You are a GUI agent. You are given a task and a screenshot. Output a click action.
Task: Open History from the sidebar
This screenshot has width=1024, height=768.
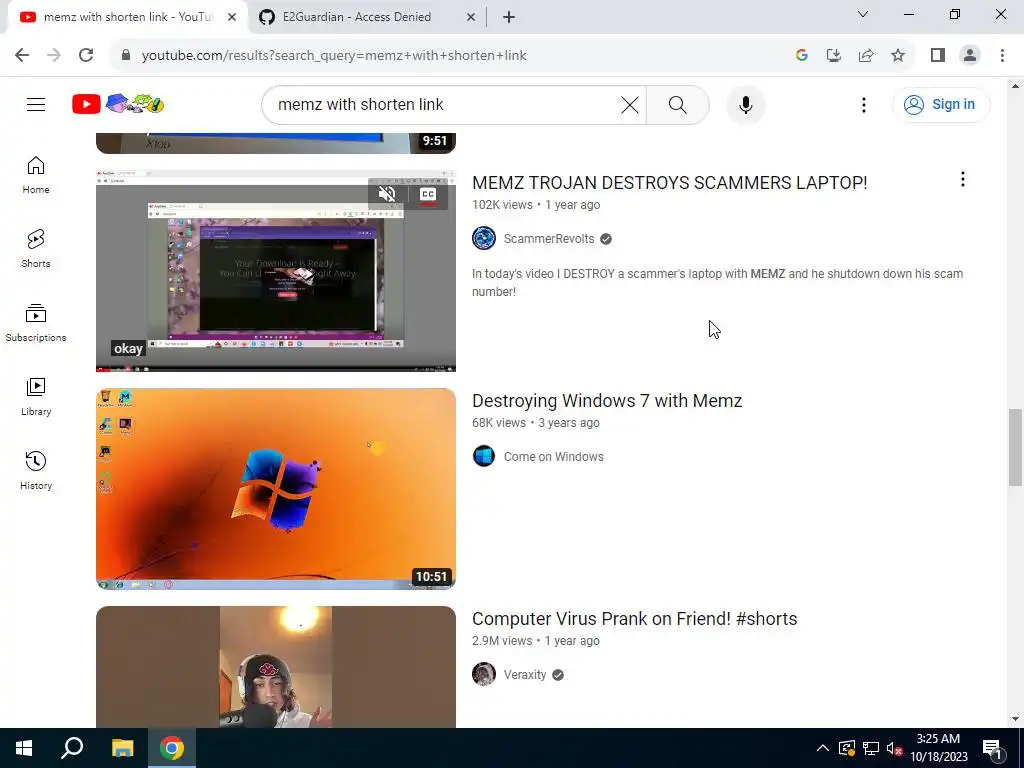coord(36,470)
